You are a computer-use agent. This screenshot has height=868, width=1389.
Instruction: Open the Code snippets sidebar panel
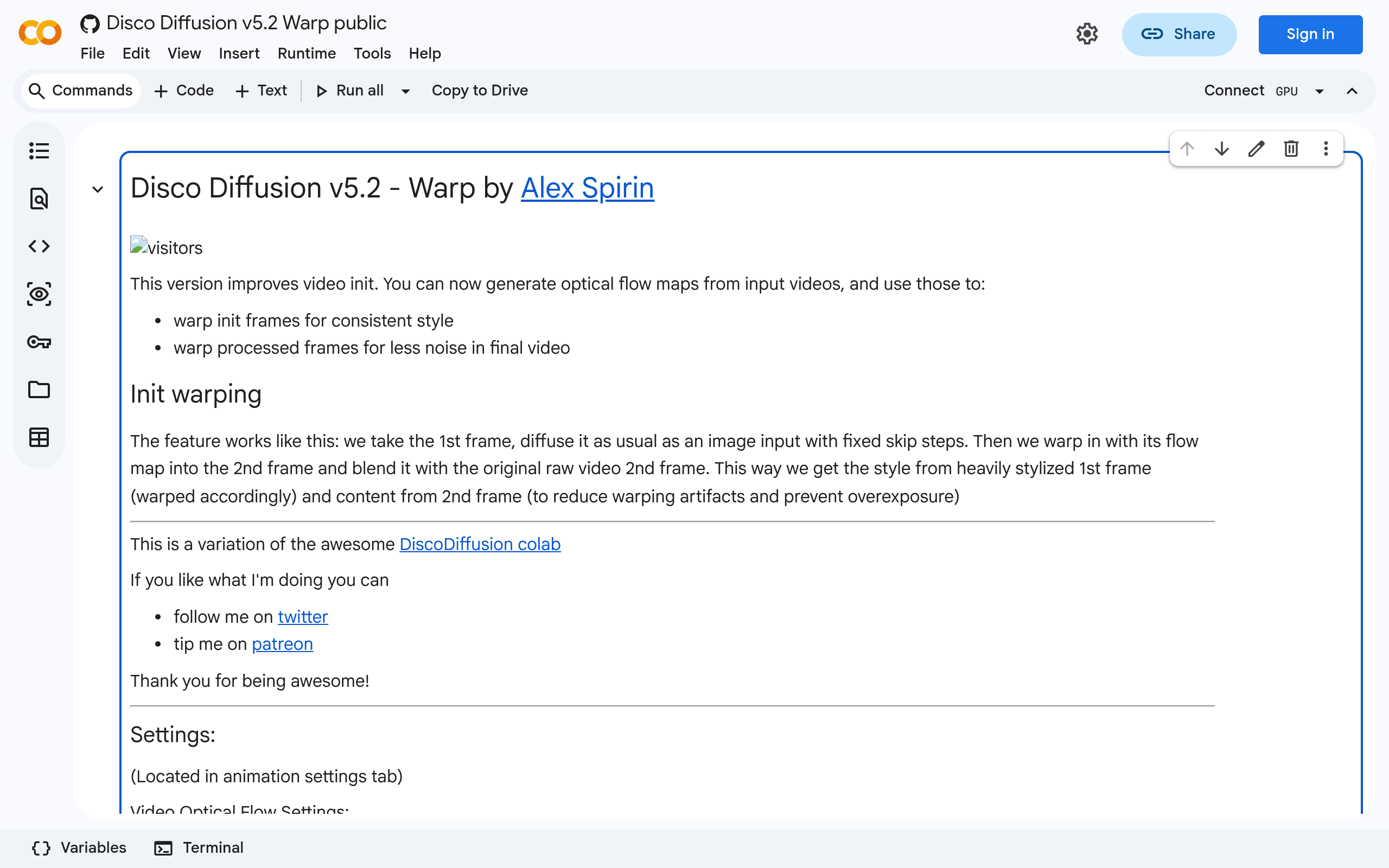[39, 246]
